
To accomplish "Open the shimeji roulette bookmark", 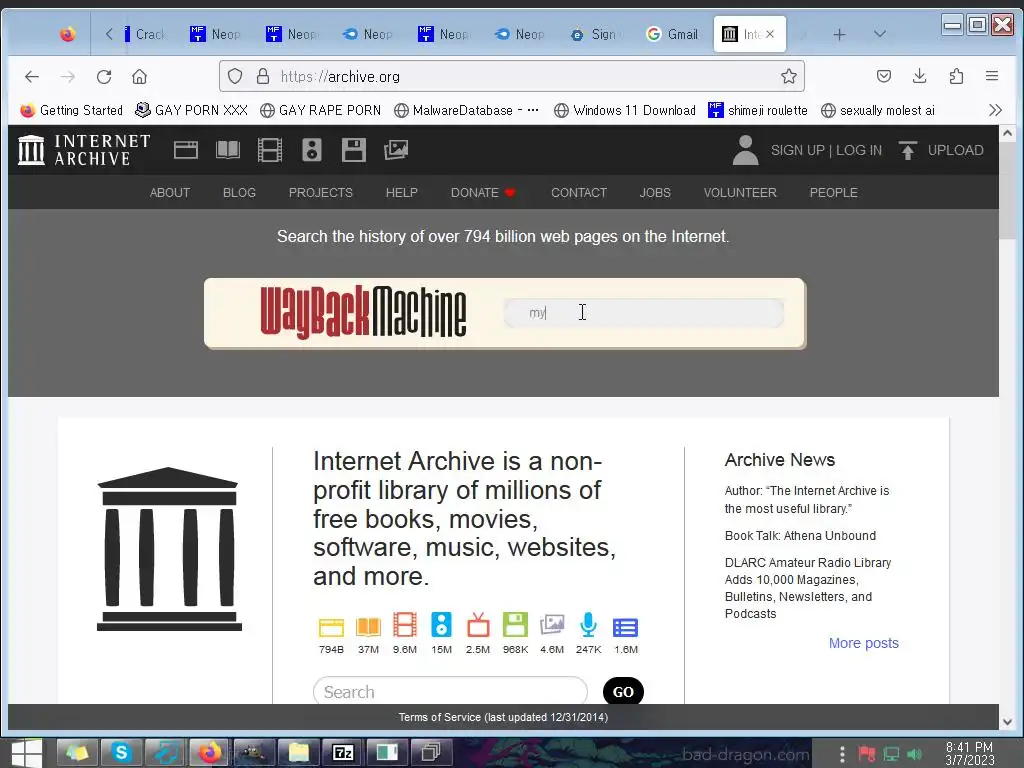I will click(x=758, y=110).
